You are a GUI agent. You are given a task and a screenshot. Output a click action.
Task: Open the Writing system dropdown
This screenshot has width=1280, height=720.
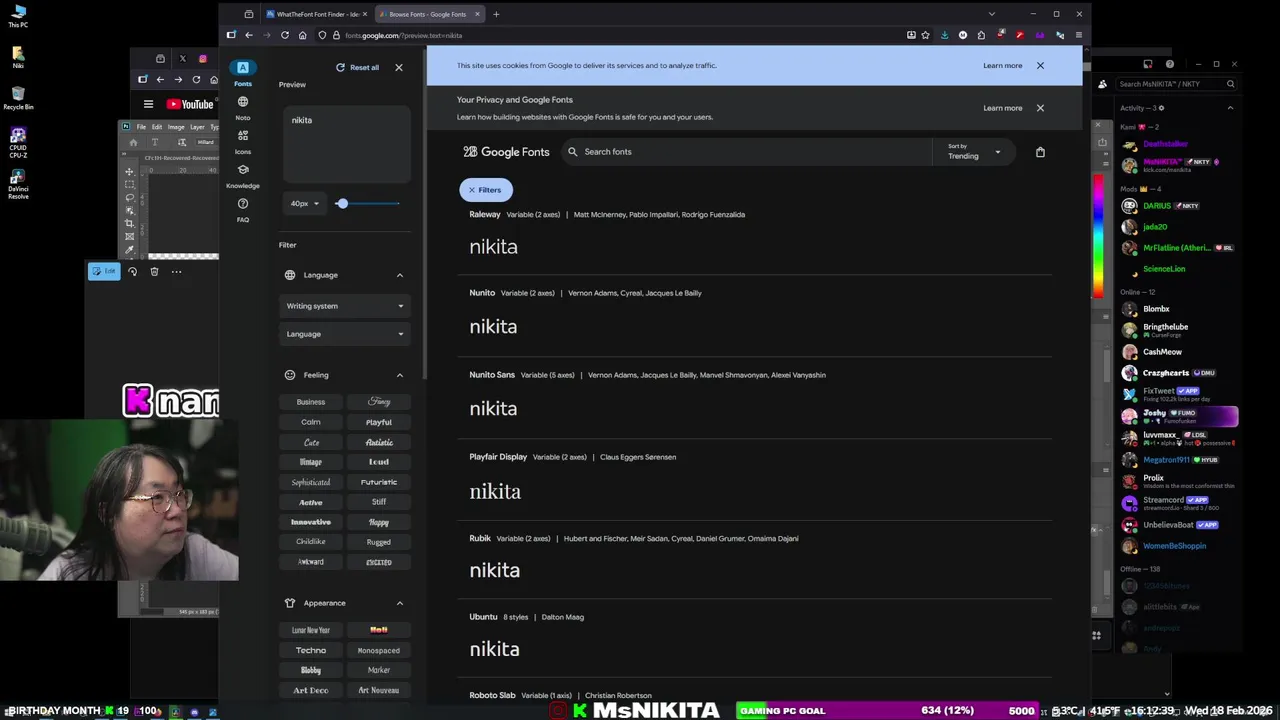coord(345,306)
